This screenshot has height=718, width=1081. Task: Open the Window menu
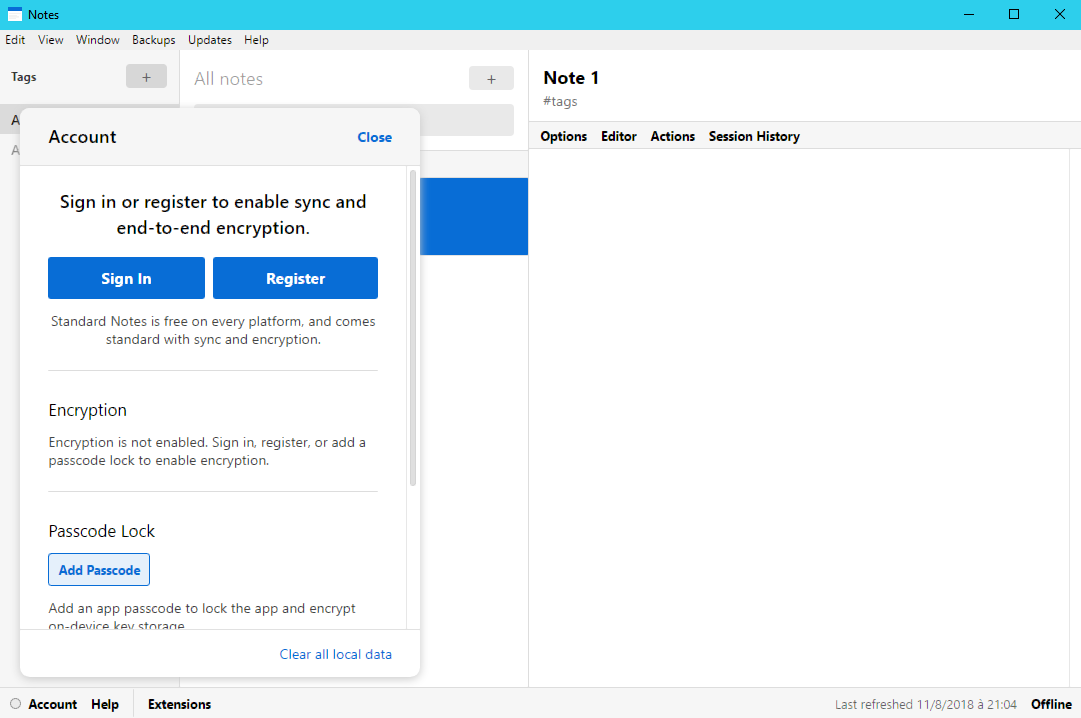pyautogui.click(x=97, y=40)
